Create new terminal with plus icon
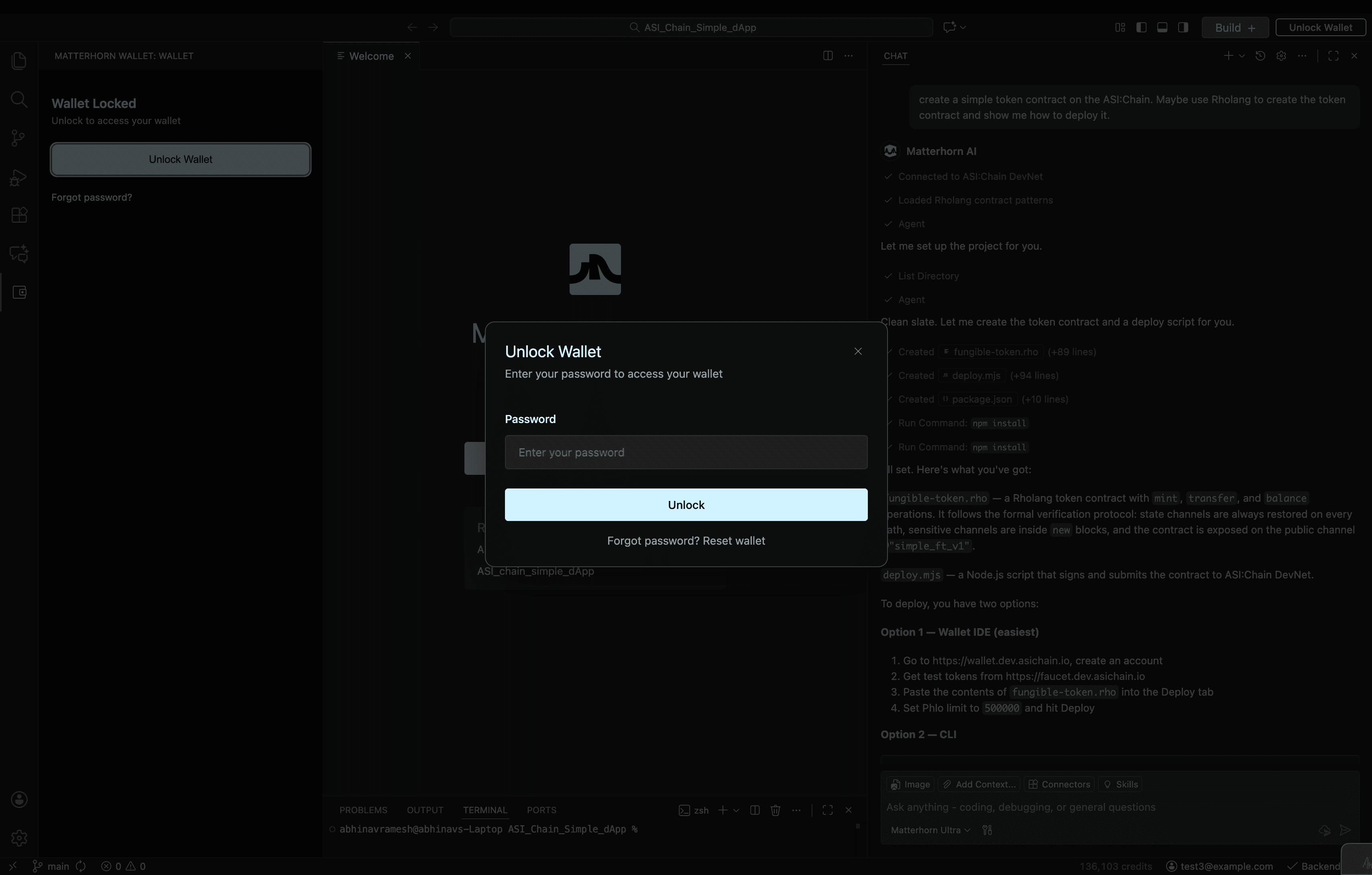 point(723,810)
